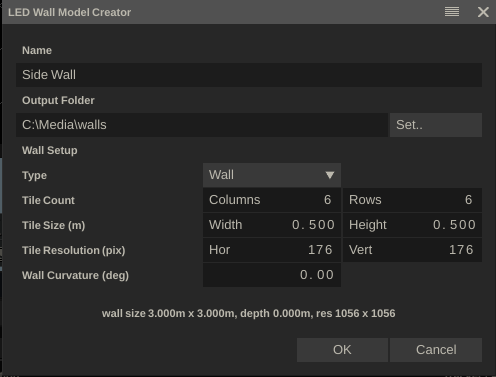Click the LED Wall Model Creator title text
This screenshot has width=496, height=377.
coord(70,12)
